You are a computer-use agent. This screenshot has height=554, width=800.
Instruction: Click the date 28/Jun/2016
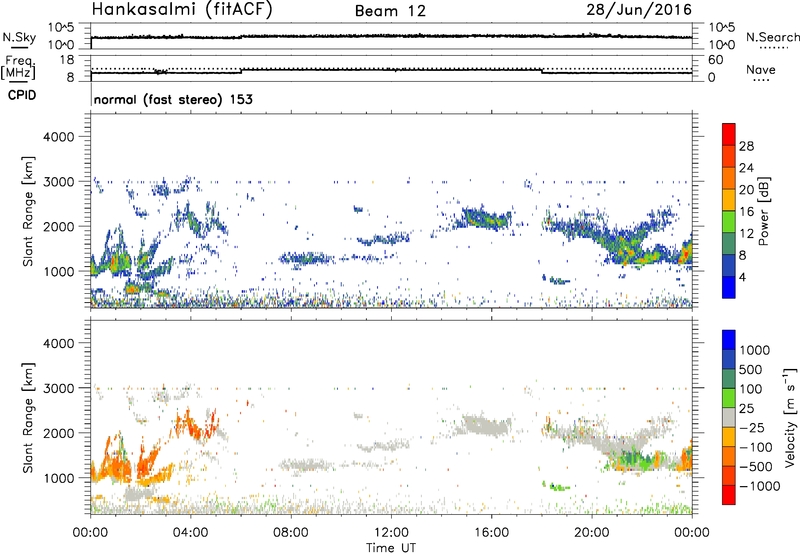coord(639,10)
